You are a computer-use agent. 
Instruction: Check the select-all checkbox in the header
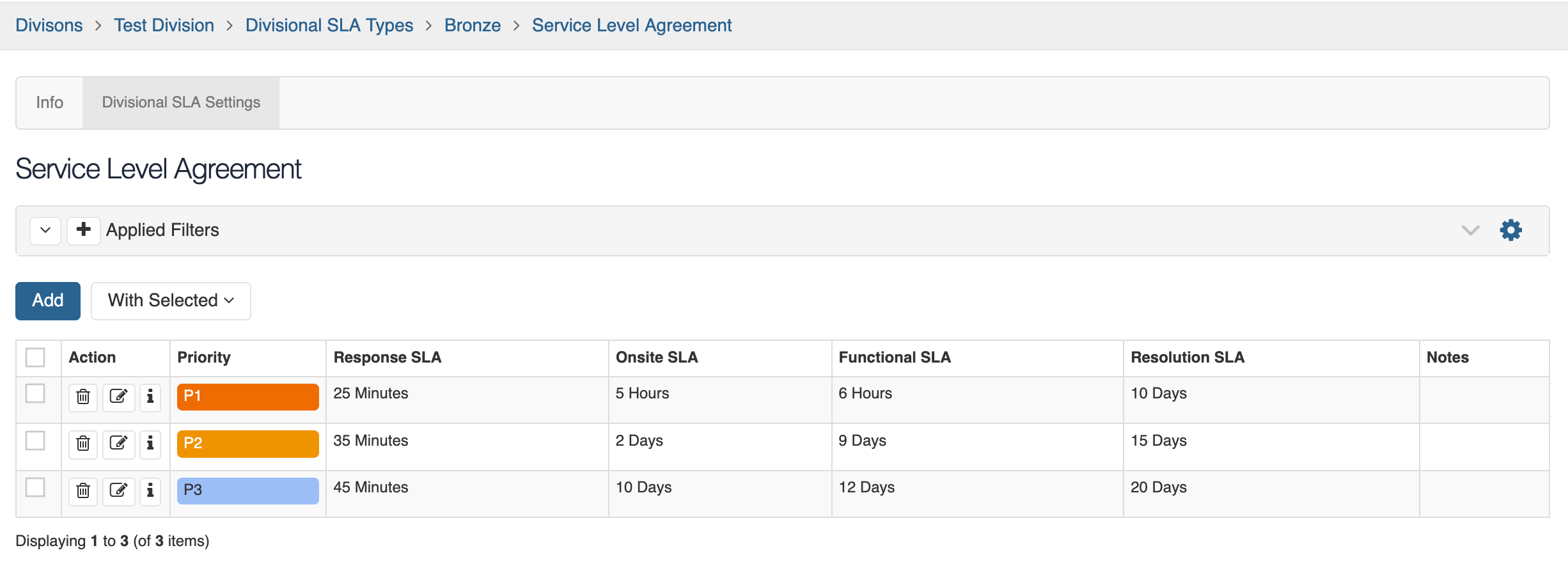point(36,357)
